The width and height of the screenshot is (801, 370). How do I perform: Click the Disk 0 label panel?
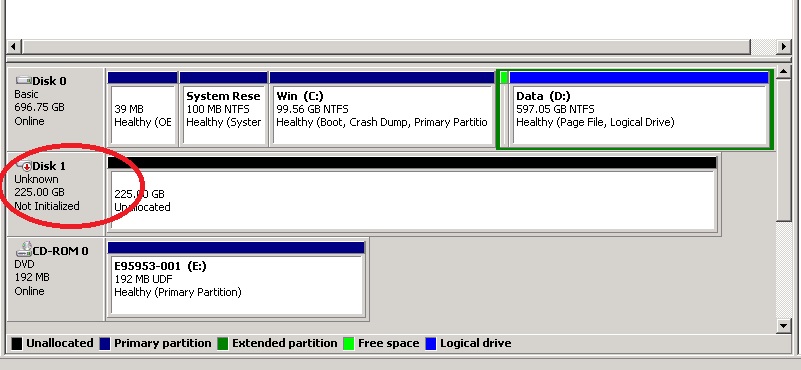click(55, 108)
